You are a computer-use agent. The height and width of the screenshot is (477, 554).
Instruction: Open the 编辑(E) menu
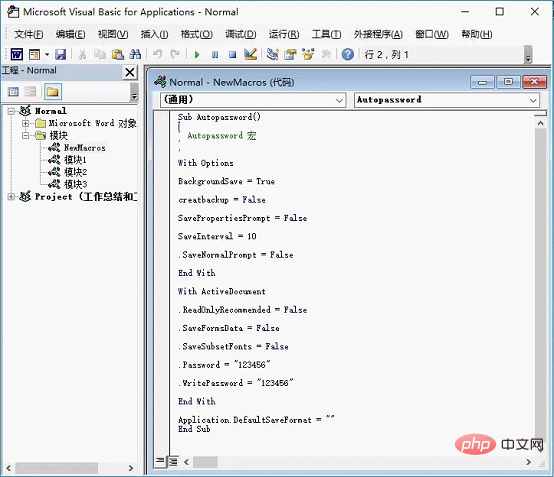point(71,34)
